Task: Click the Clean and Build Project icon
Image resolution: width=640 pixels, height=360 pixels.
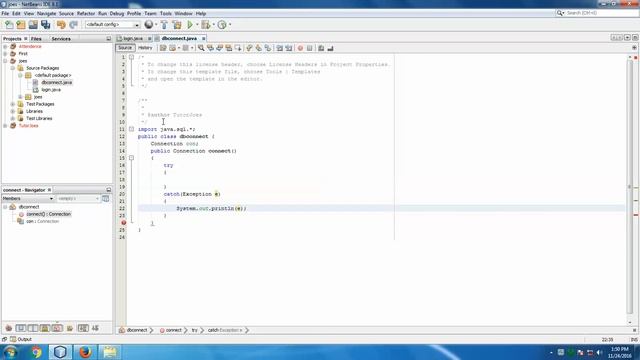Action: pyautogui.click(x=177, y=25)
